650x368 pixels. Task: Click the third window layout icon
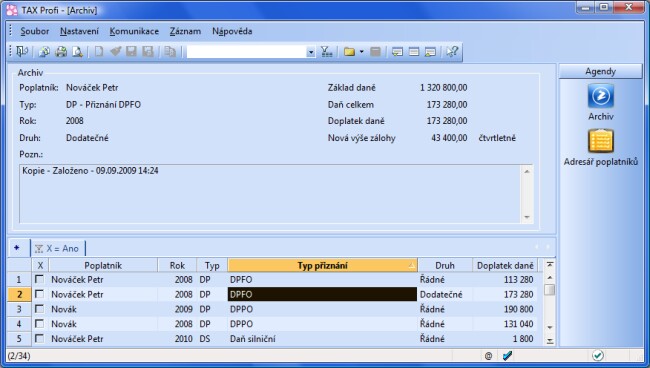click(430, 52)
